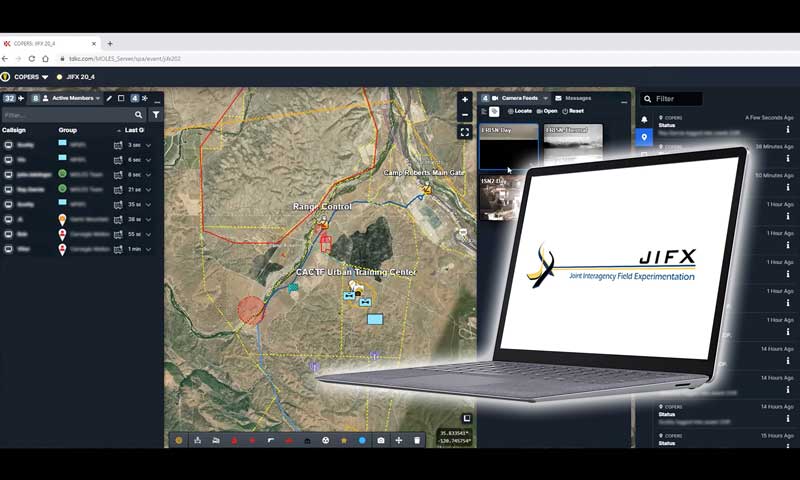This screenshot has height=480, width=800.
Task: Click the Callsign column header
Action: coord(14,130)
